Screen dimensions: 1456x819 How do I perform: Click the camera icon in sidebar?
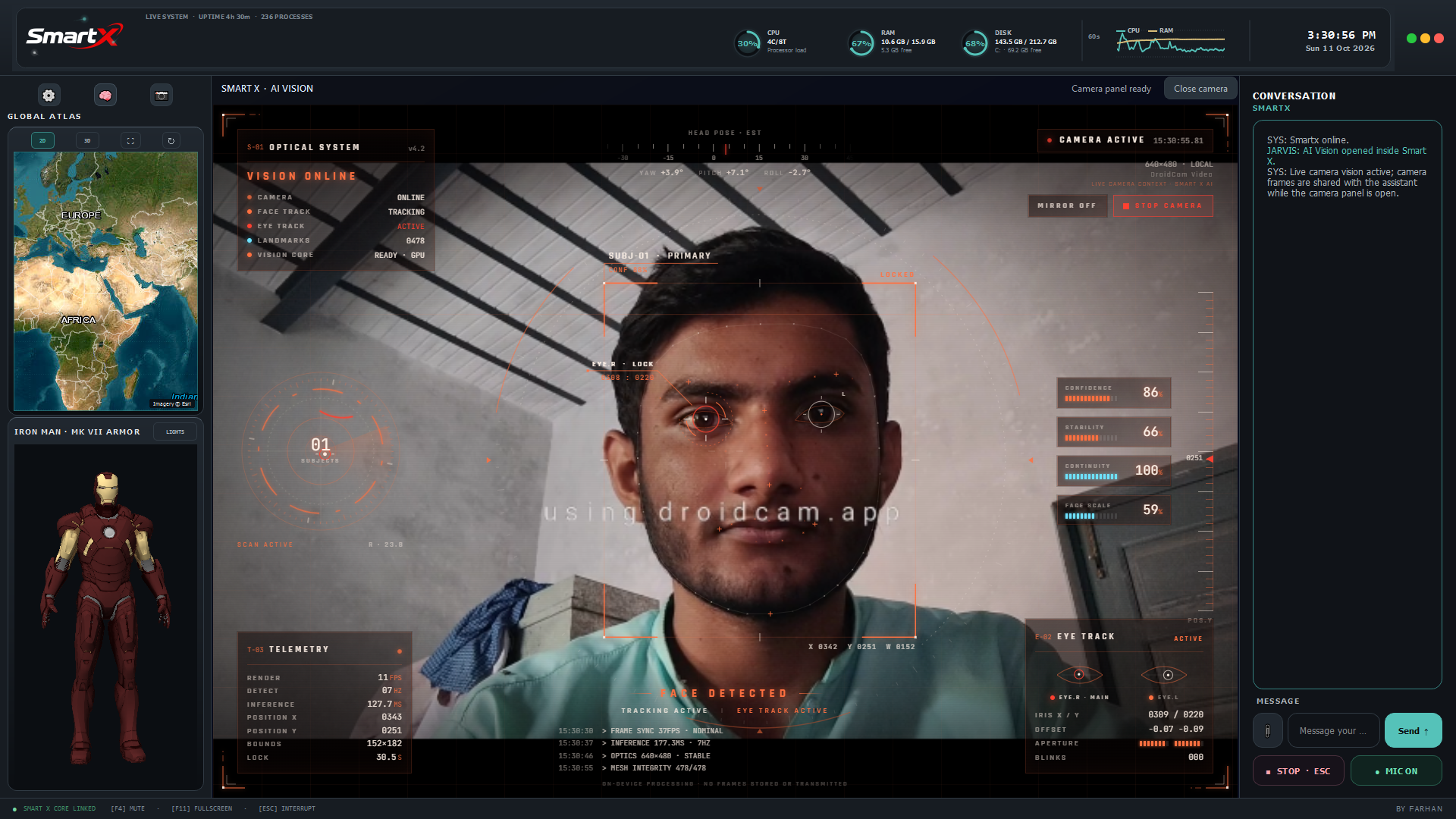(x=162, y=96)
